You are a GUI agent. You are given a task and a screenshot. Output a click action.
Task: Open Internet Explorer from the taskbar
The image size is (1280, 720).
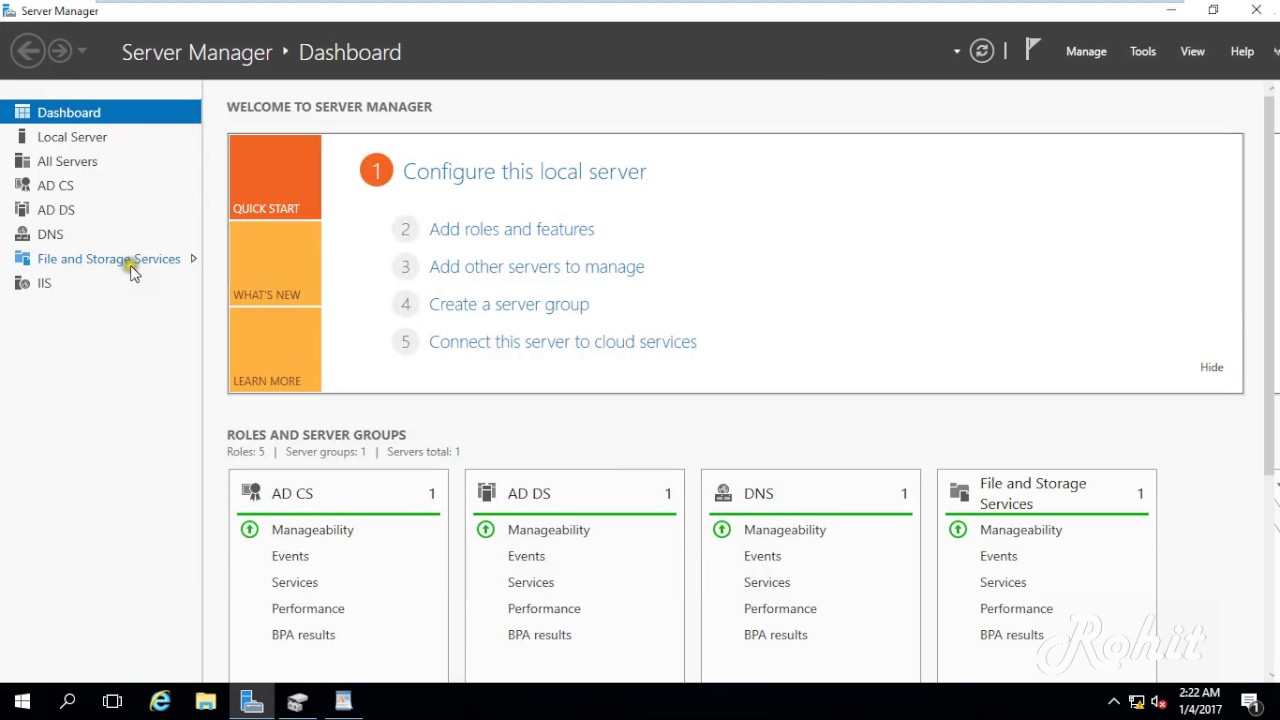tap(160, 701)
